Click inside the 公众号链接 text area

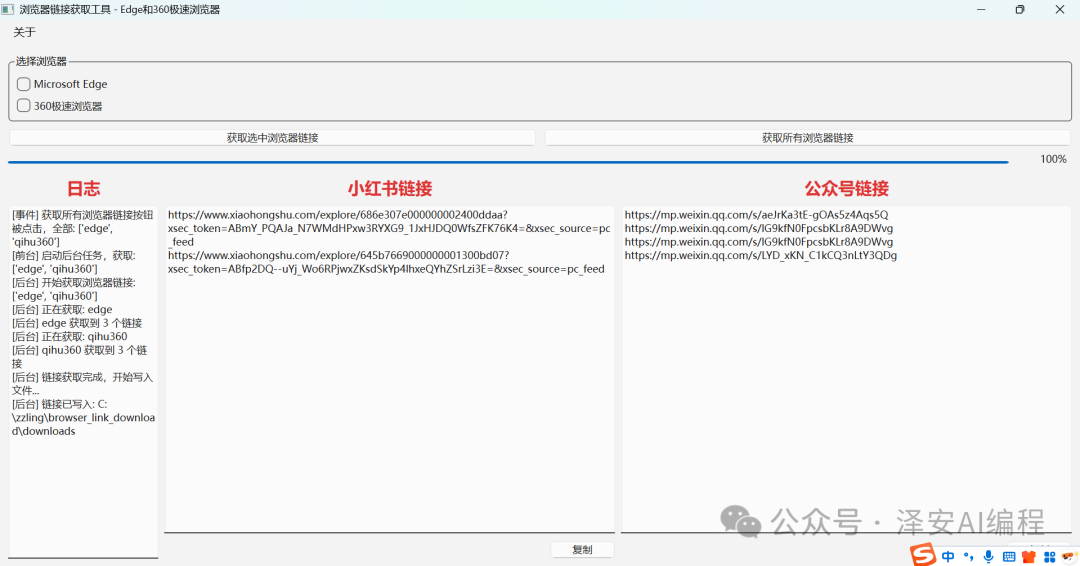846,370
